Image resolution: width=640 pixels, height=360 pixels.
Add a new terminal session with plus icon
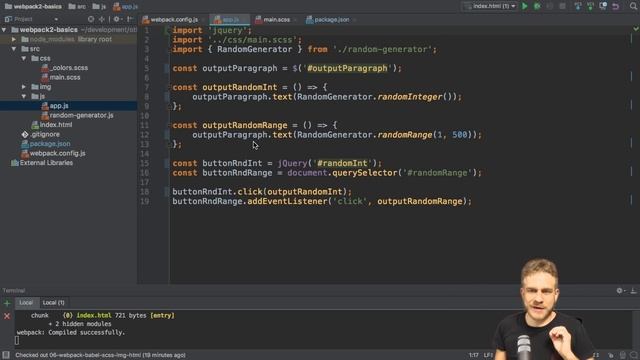pos(7,303)
